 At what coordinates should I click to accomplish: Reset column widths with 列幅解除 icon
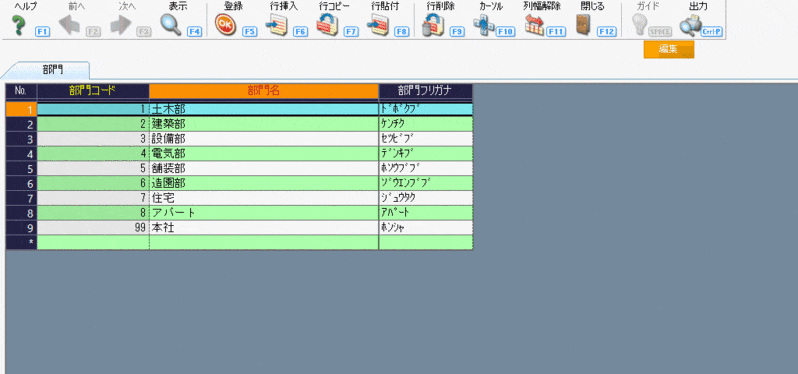pos(535,25)
